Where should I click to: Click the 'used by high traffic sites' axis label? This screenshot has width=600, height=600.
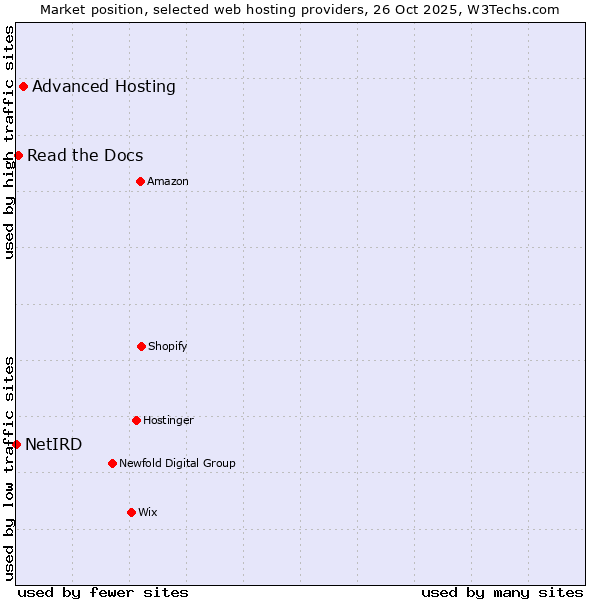click(x=9, y=142)
